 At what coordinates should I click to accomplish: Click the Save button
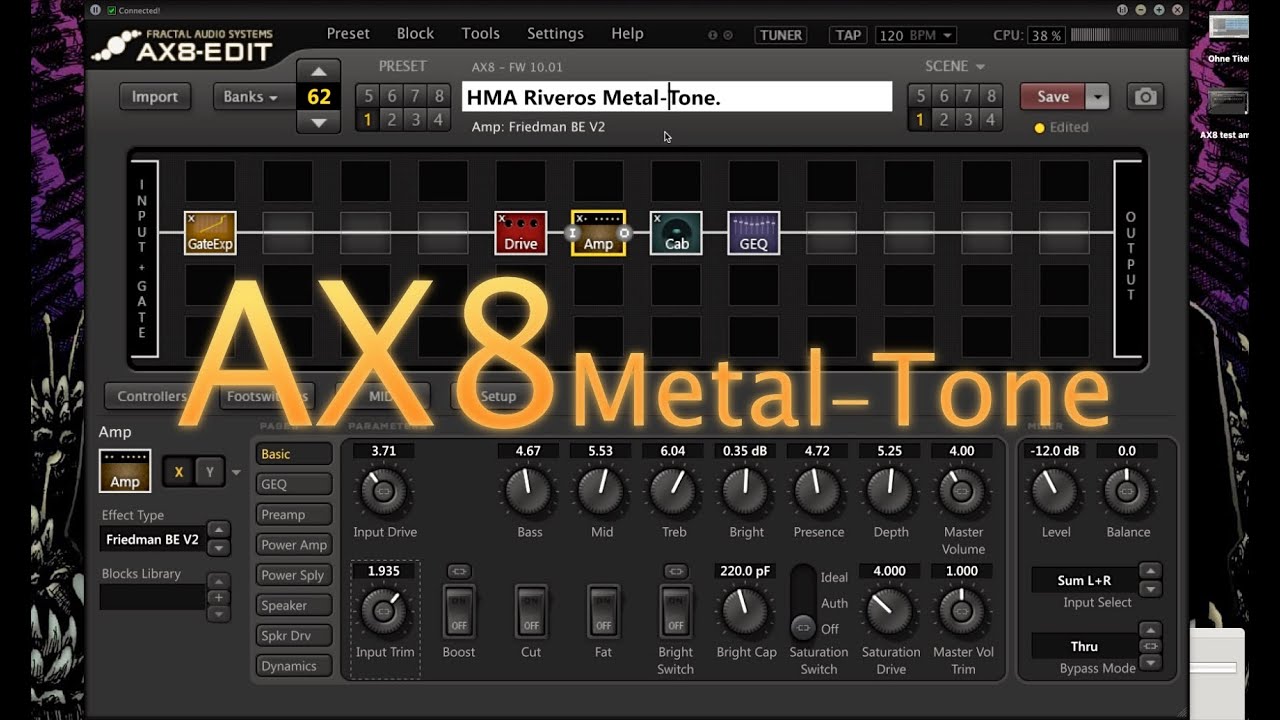[x=1053, y=97]
